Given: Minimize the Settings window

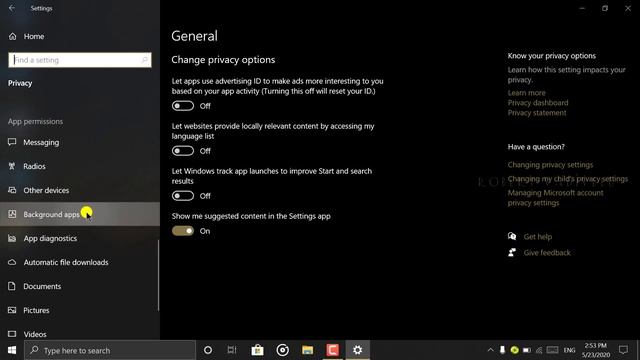Looking at the screenshot, I should pyautogui.click(x=582, y=8).
